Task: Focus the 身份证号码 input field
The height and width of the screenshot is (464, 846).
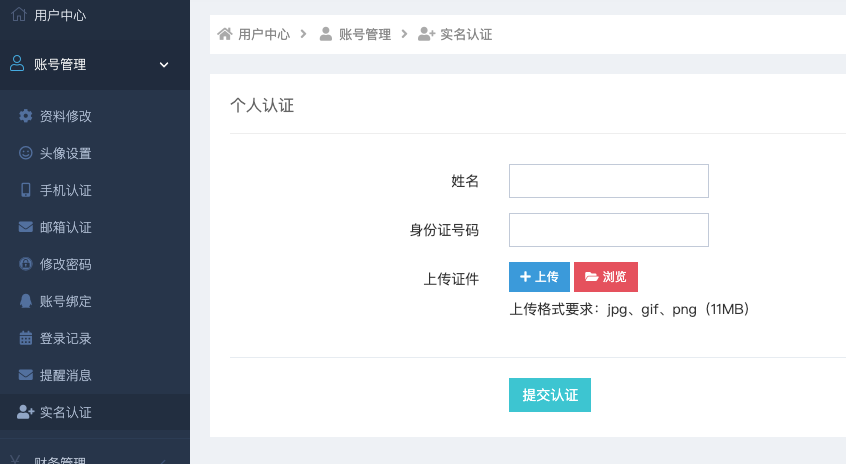Action: pyautogui.click(x=609, y=230)
